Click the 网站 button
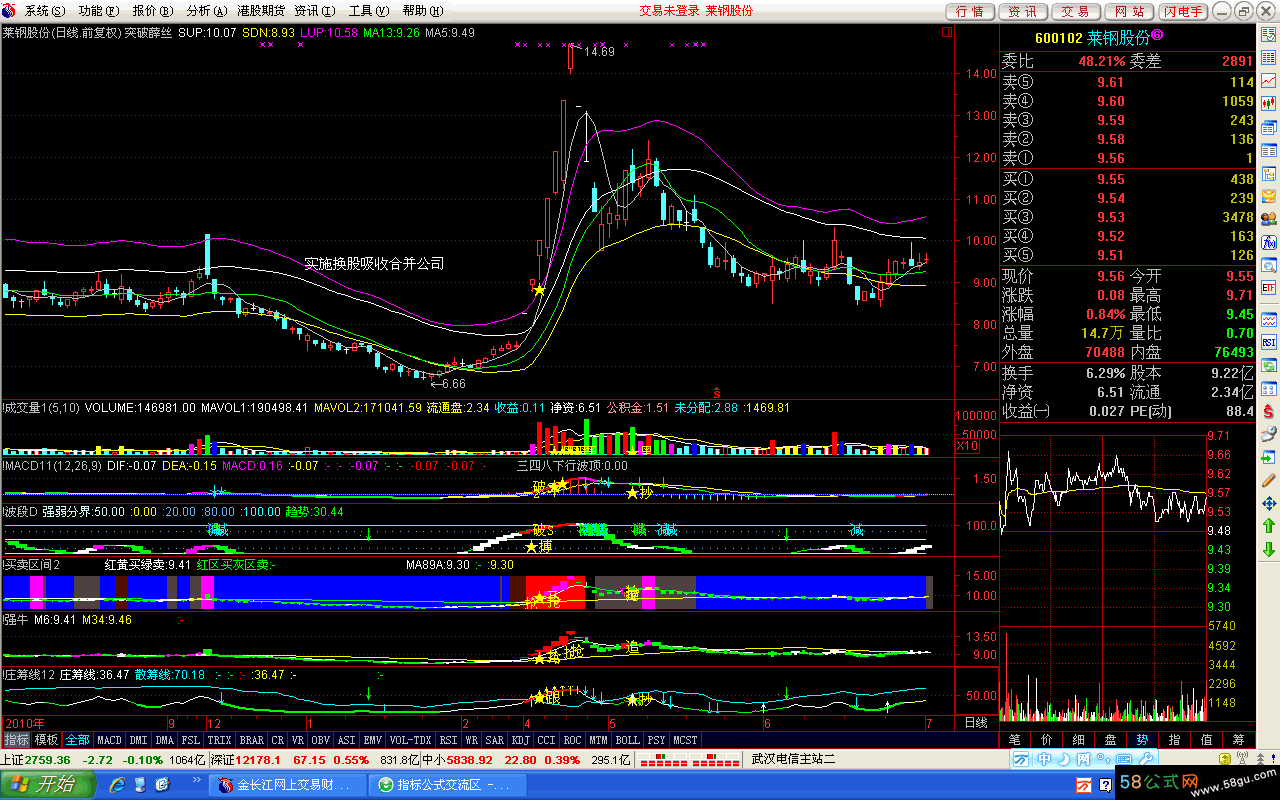 click(x=1130, y=11)
